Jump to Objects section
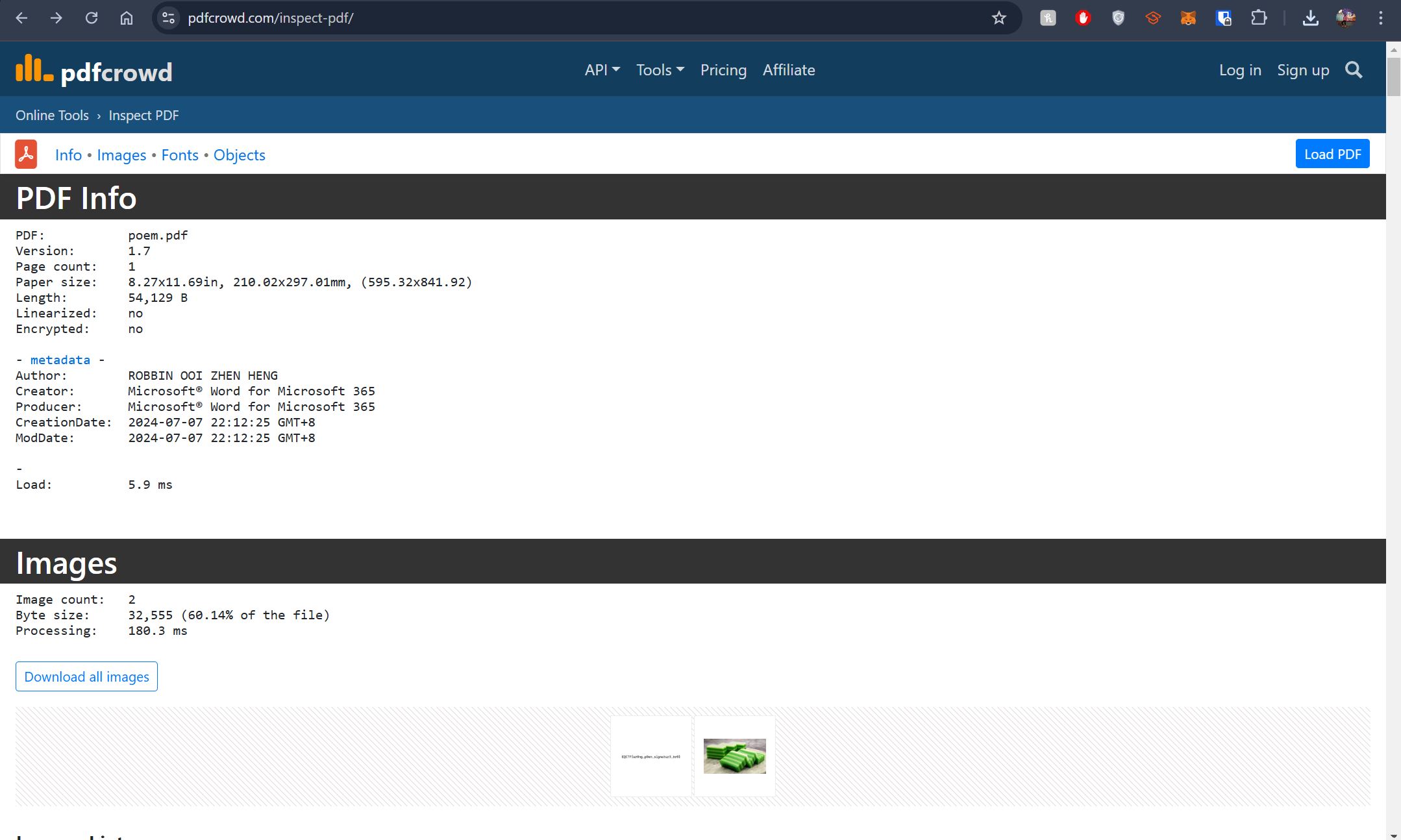Image resolution: width=1401 pixels, height=840 pixels. coord(239,155)
